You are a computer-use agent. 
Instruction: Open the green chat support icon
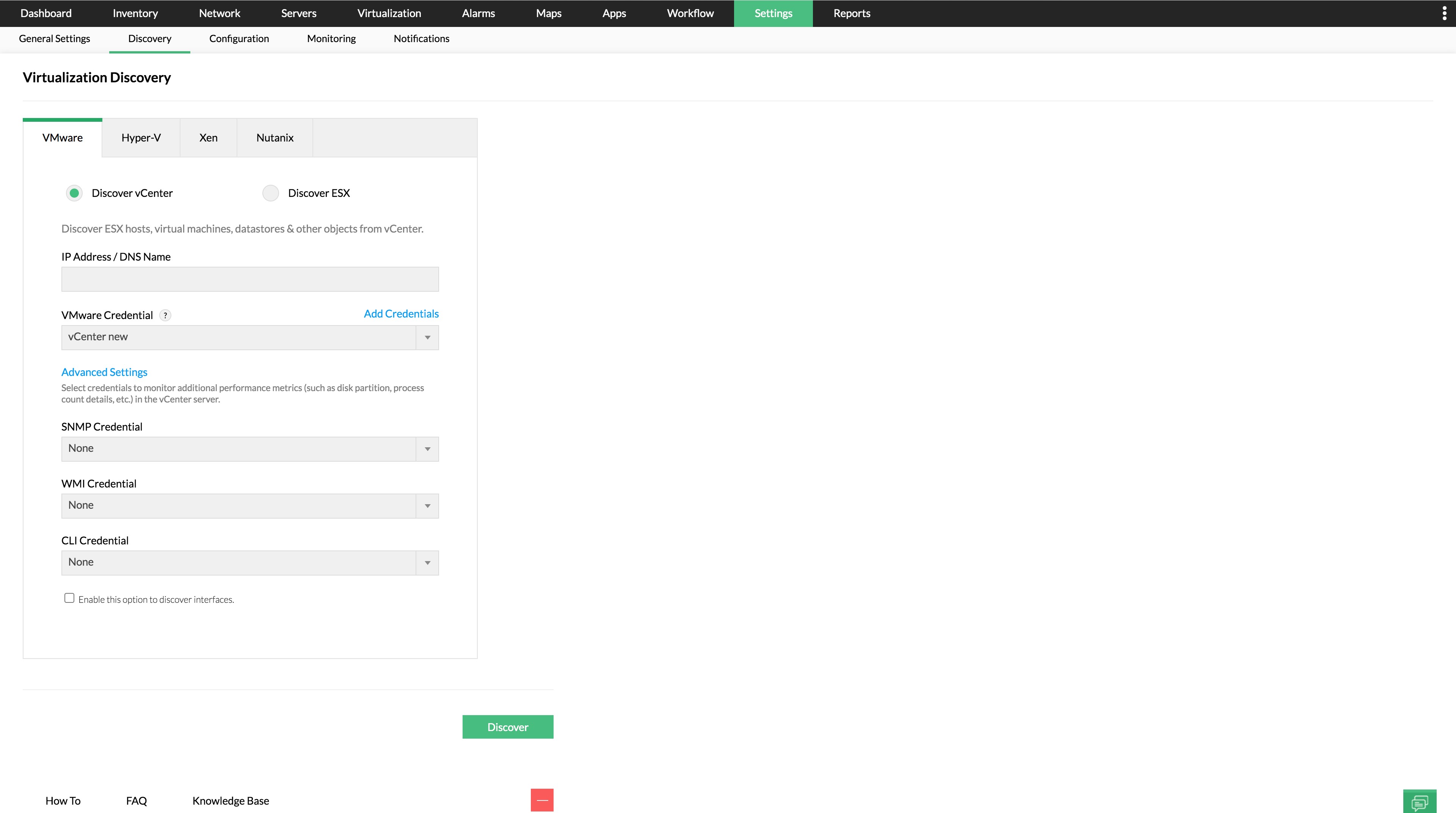pyautogui.click(x=1419, y=802)
